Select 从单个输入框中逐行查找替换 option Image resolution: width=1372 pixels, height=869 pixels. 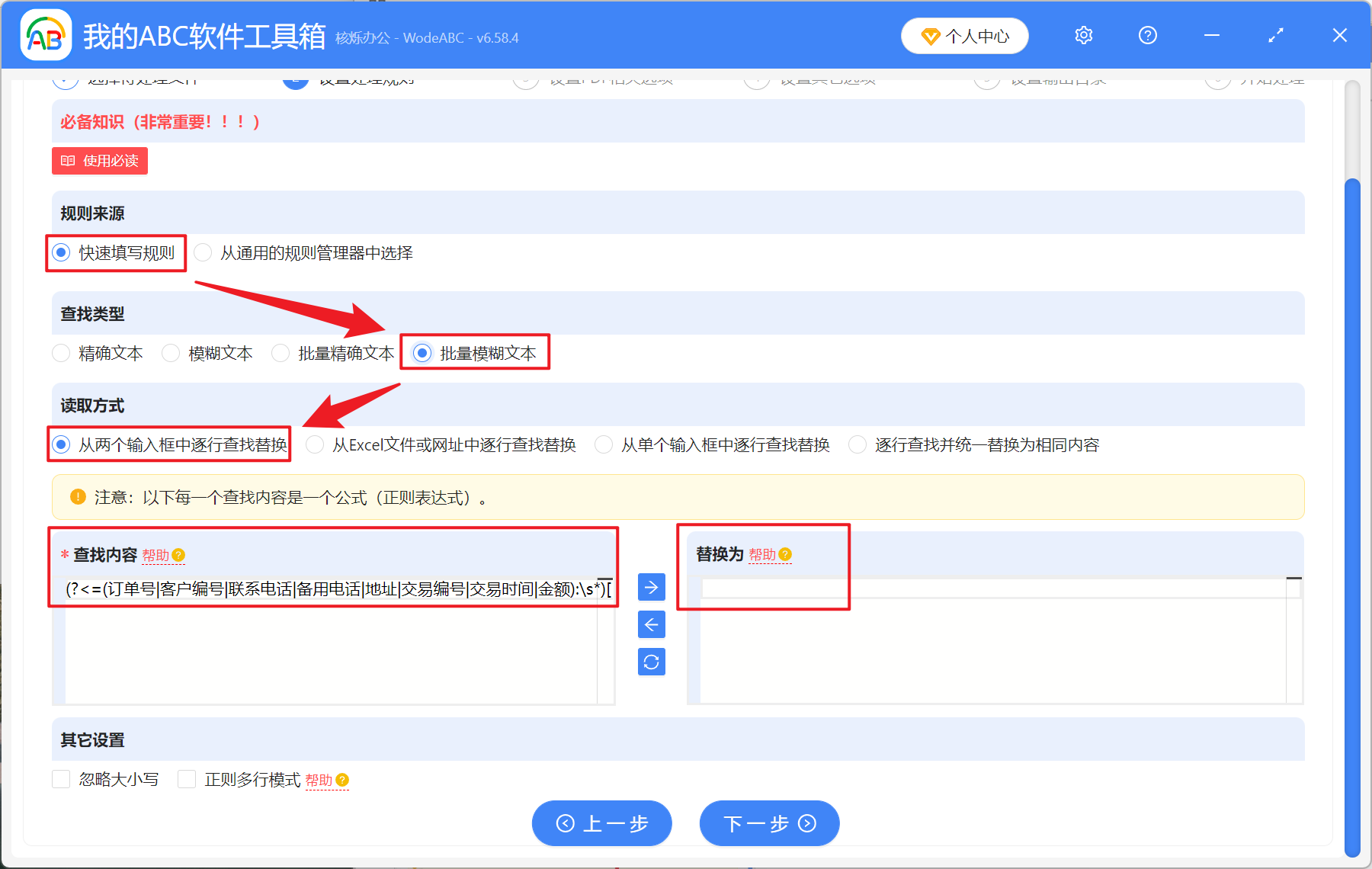[x=604, y=444]
